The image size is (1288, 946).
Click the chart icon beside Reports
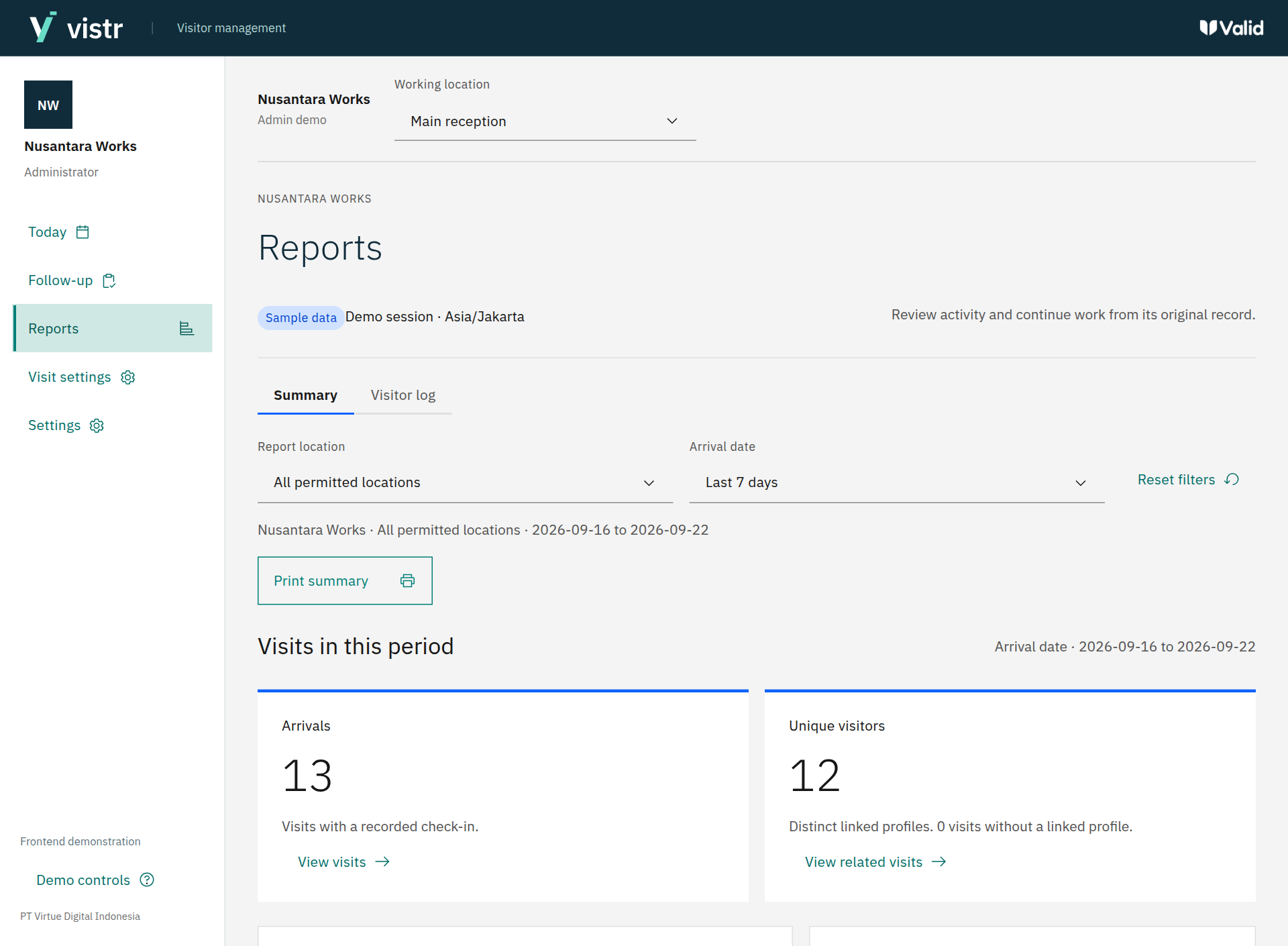(x=186, y=328)
